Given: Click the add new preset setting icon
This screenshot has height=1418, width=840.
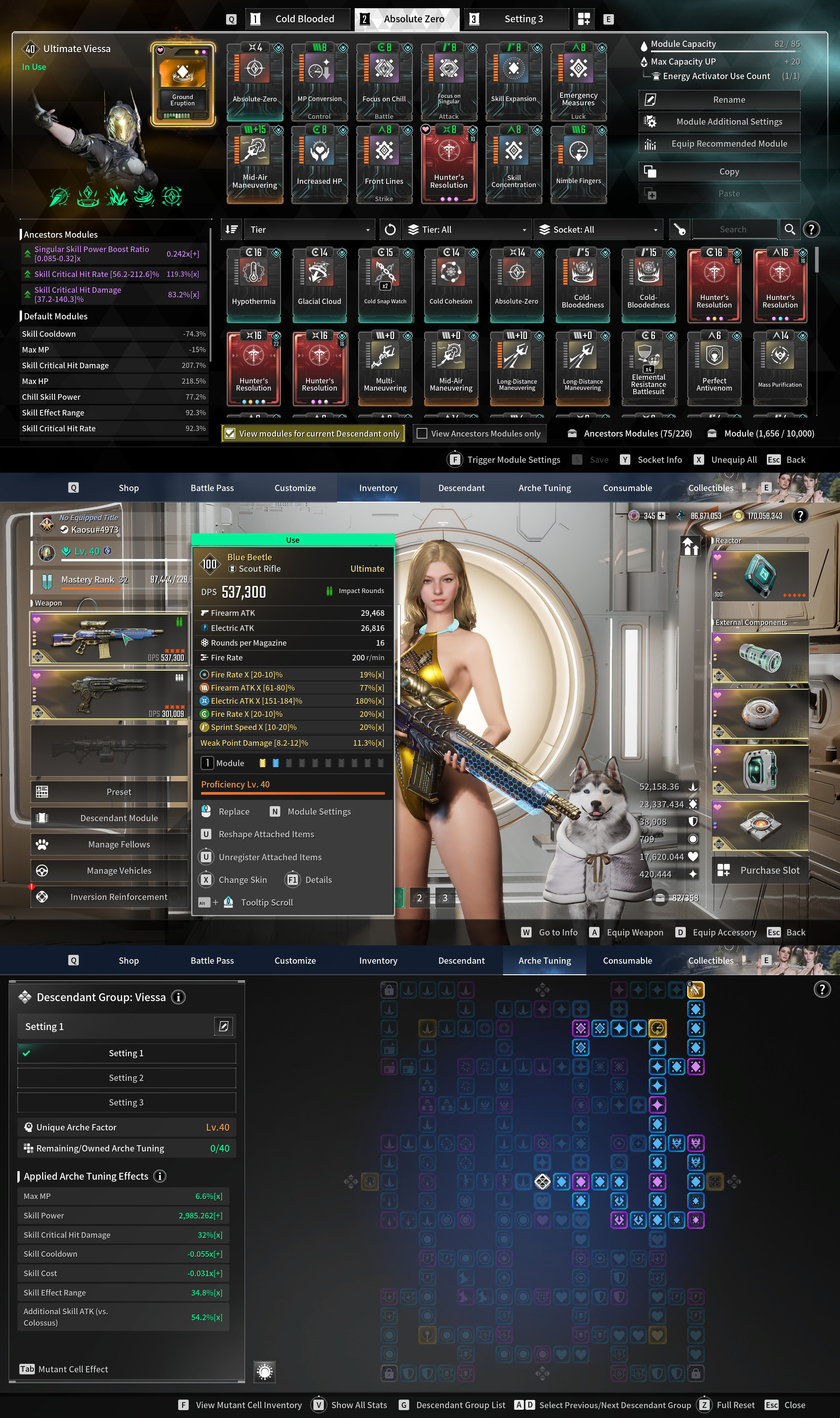Looking at the screenshot, I should click(584, 19).
